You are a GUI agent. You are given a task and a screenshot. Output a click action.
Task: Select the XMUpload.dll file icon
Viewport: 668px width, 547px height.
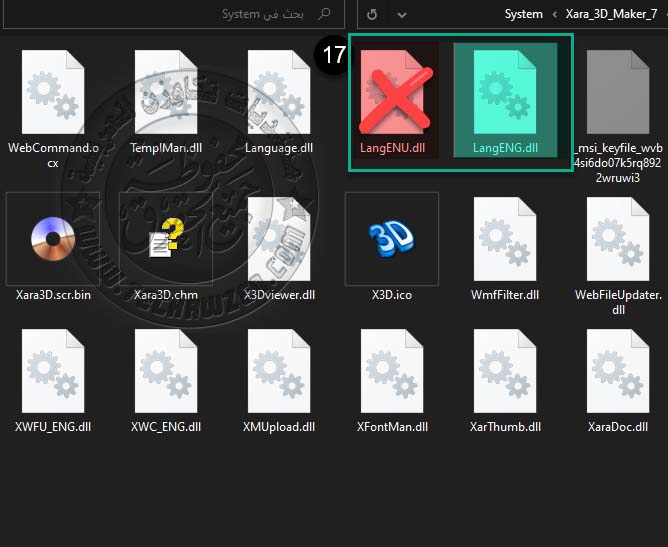tap(279, 371)
